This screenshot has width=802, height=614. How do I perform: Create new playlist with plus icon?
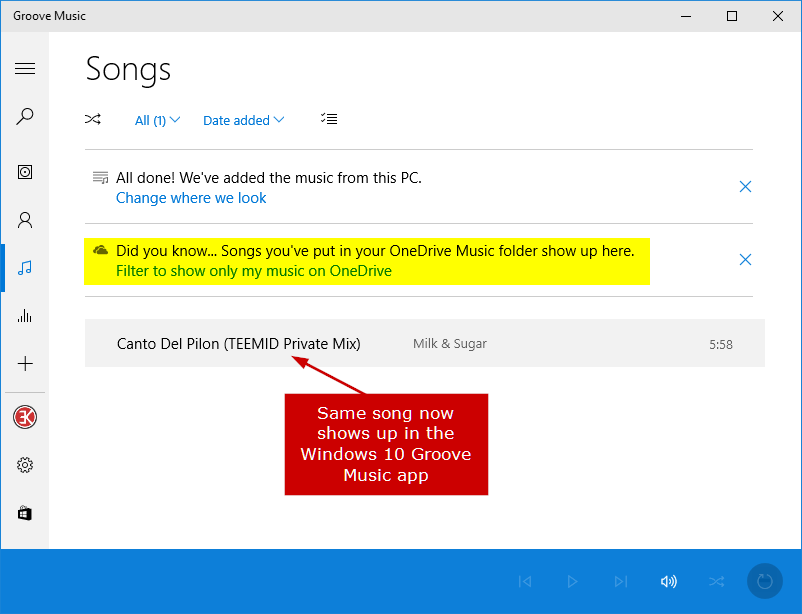tap(25, 364)
